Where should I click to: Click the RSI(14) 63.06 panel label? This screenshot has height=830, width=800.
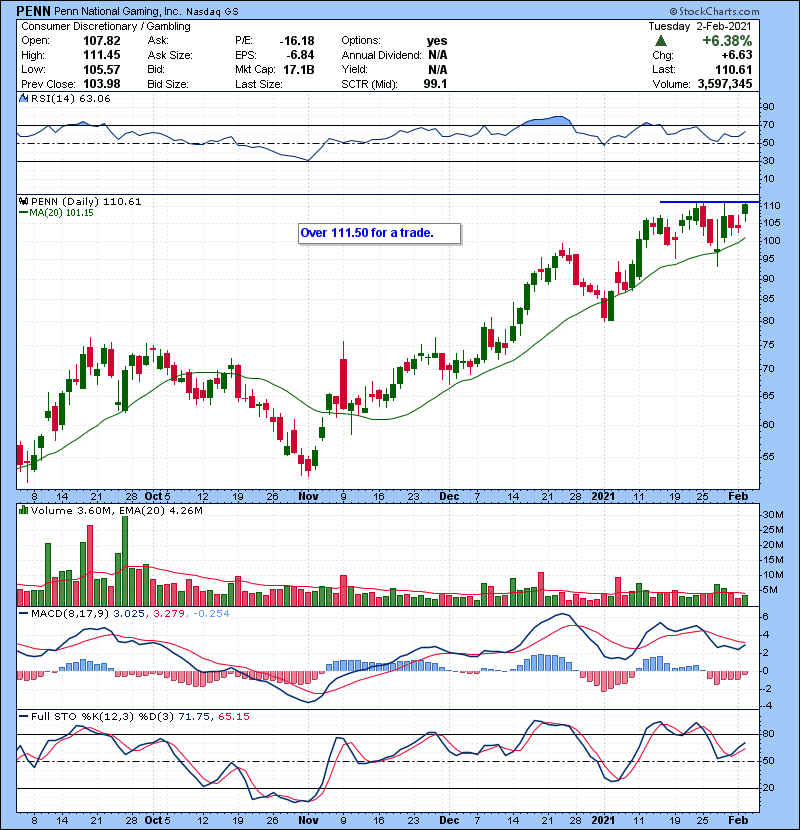[71, 98]
